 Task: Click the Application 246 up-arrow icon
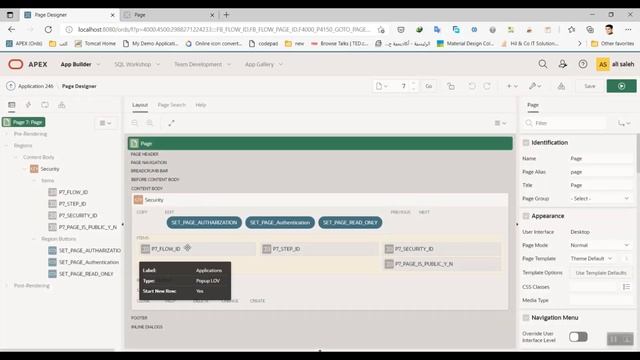(x=11, y=86)
